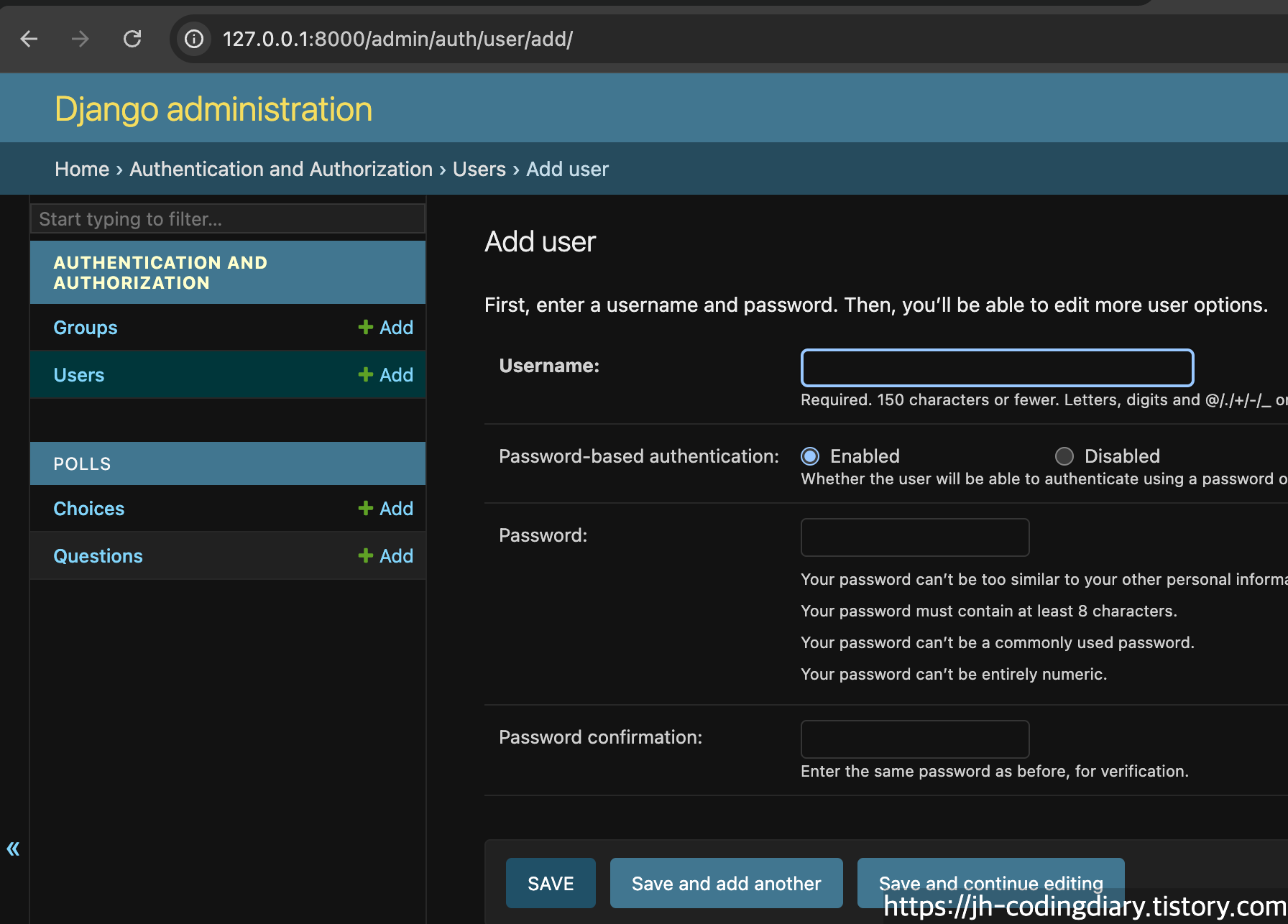Open Authentication and Authorization breadcrumb

tap(281, 169)
